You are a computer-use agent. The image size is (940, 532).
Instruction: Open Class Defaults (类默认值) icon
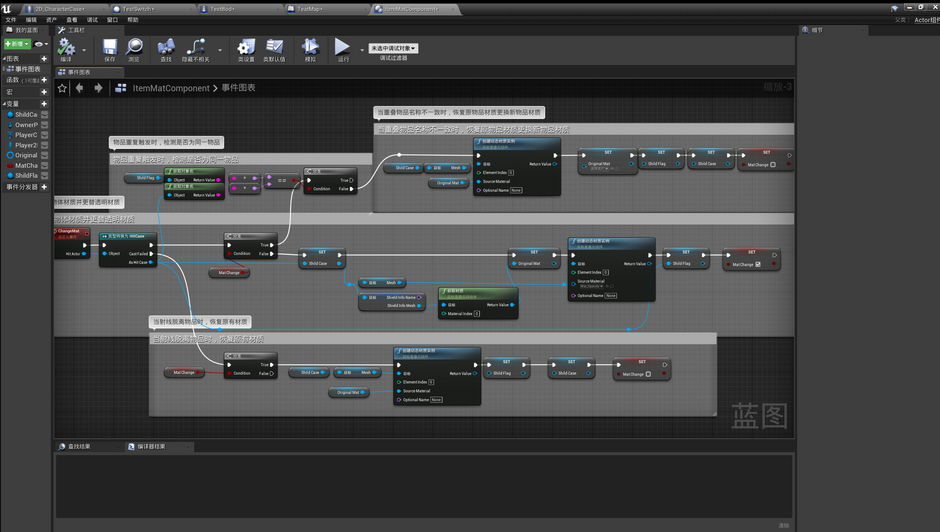click(x=275, y=47)
